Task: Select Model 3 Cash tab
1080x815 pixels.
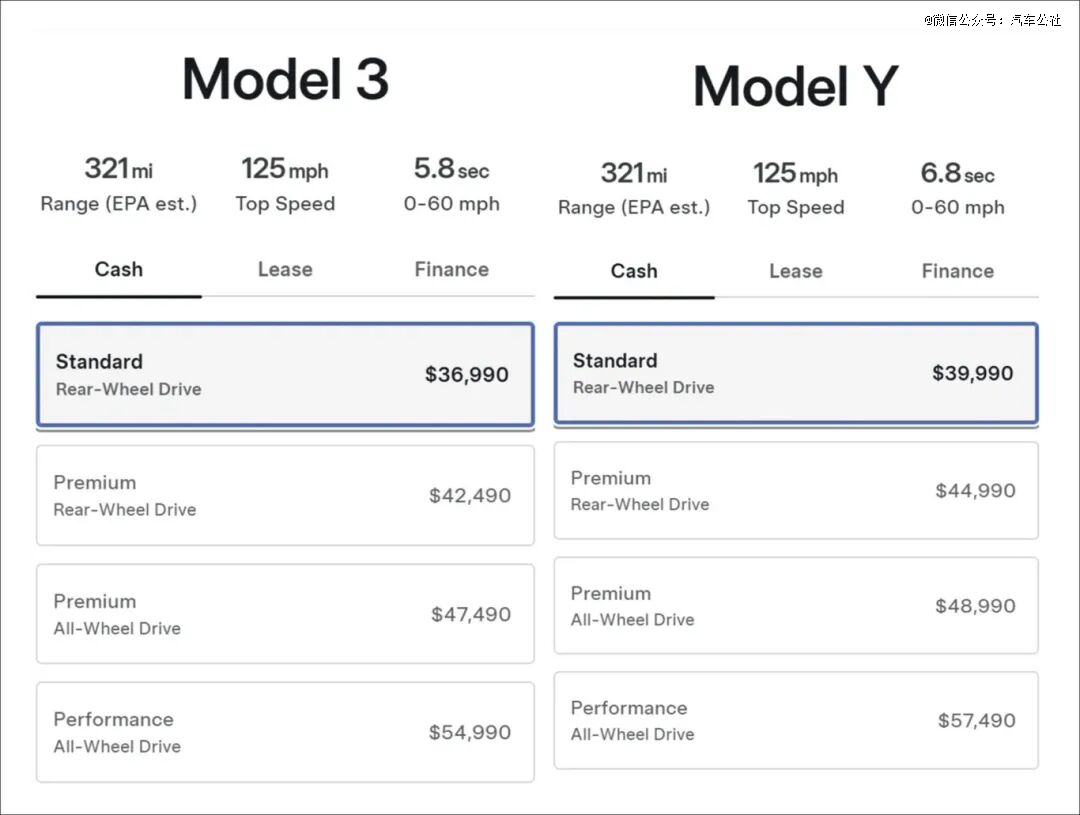Action: [119, 270]
